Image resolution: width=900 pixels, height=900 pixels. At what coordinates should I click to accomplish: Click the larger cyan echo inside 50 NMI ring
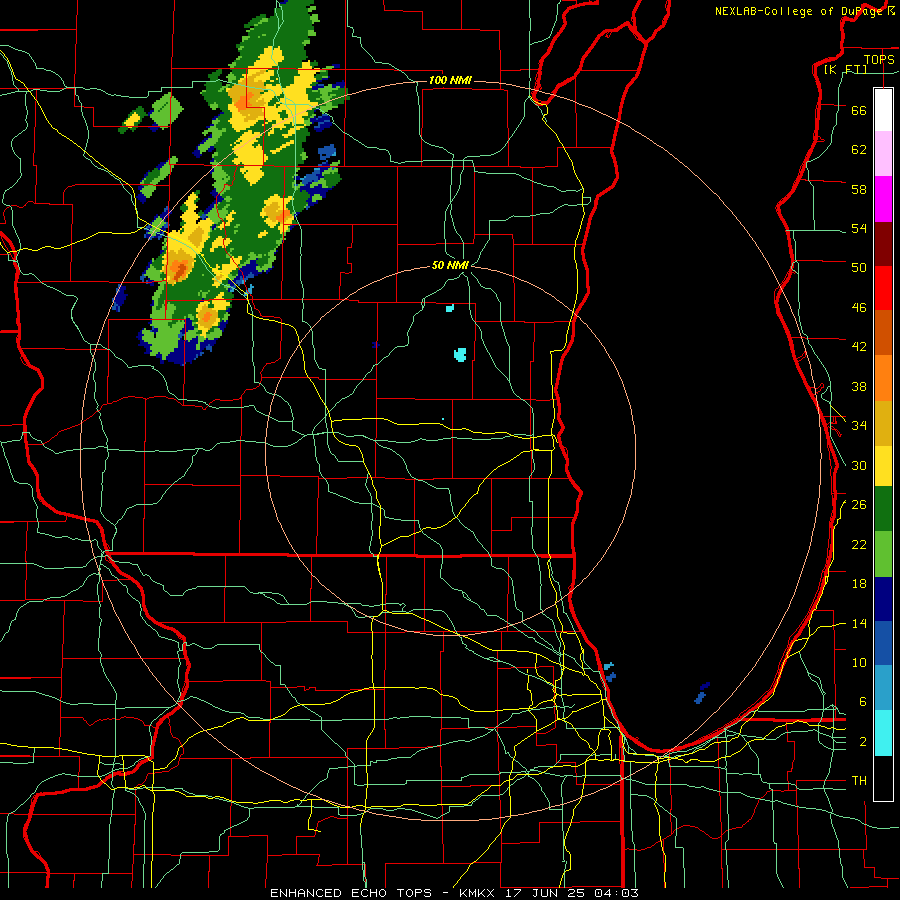pyautogui.click(x=460, y=354)
